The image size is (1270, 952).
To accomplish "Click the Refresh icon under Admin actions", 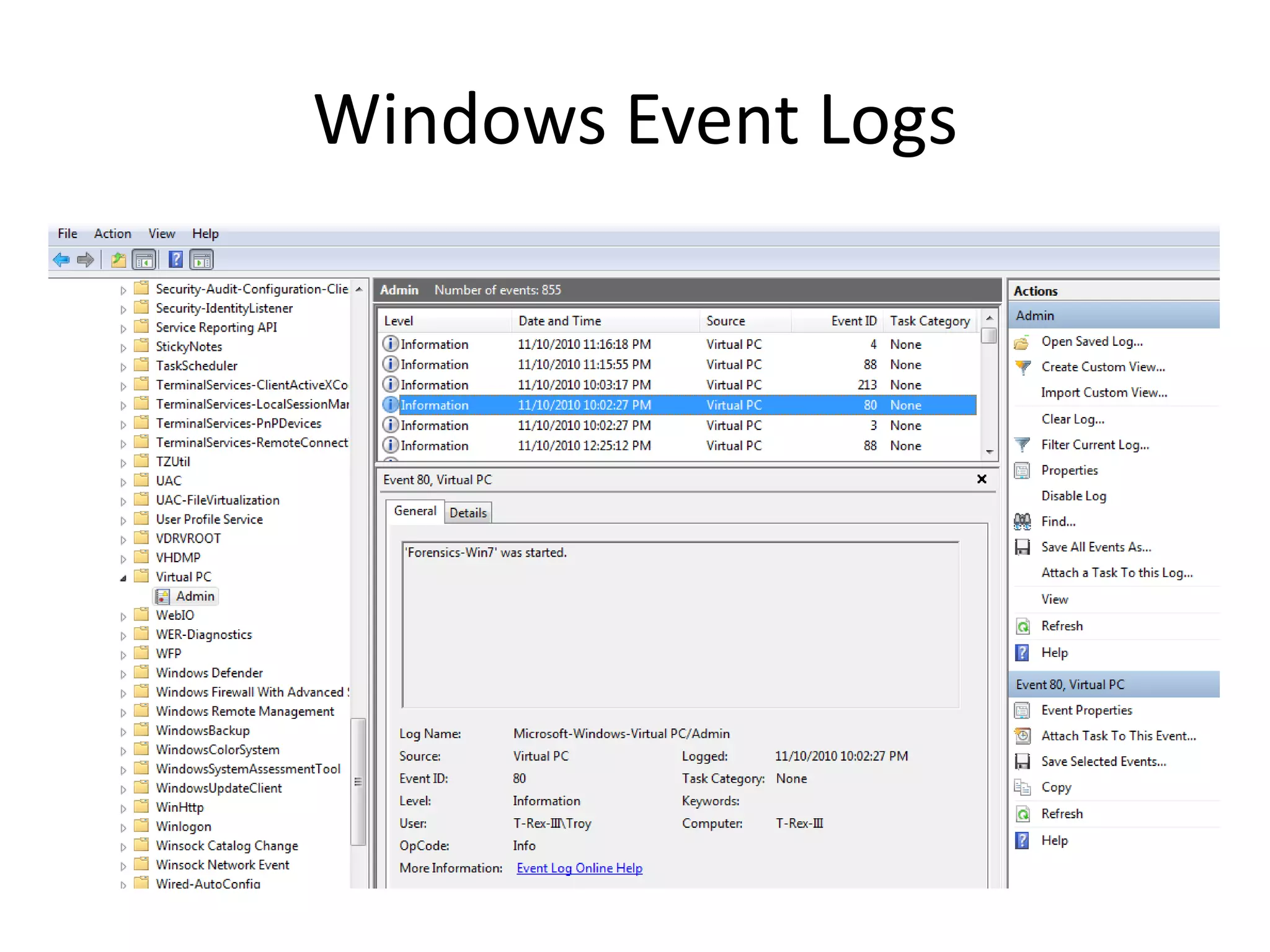I will pyautogui.click(x=1023, y=627).
